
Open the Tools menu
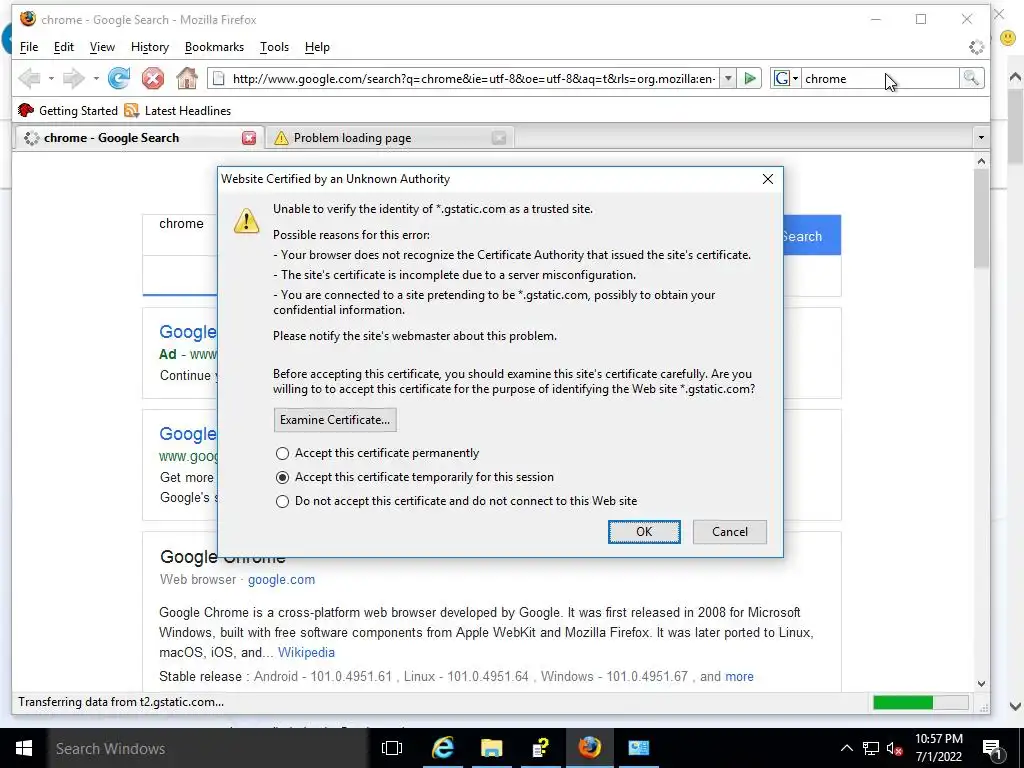(x=274, y=47)
